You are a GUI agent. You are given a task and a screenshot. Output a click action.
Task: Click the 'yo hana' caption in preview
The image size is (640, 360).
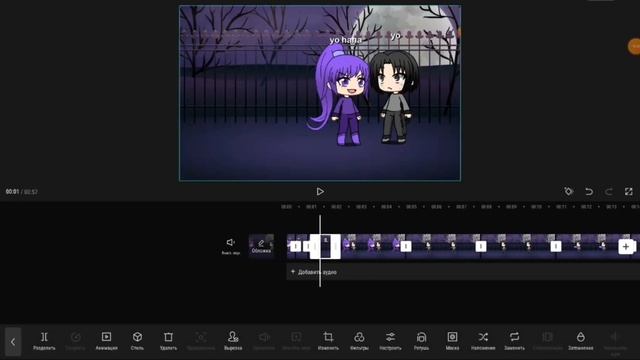pyautogui.click(x=346, y=40)
